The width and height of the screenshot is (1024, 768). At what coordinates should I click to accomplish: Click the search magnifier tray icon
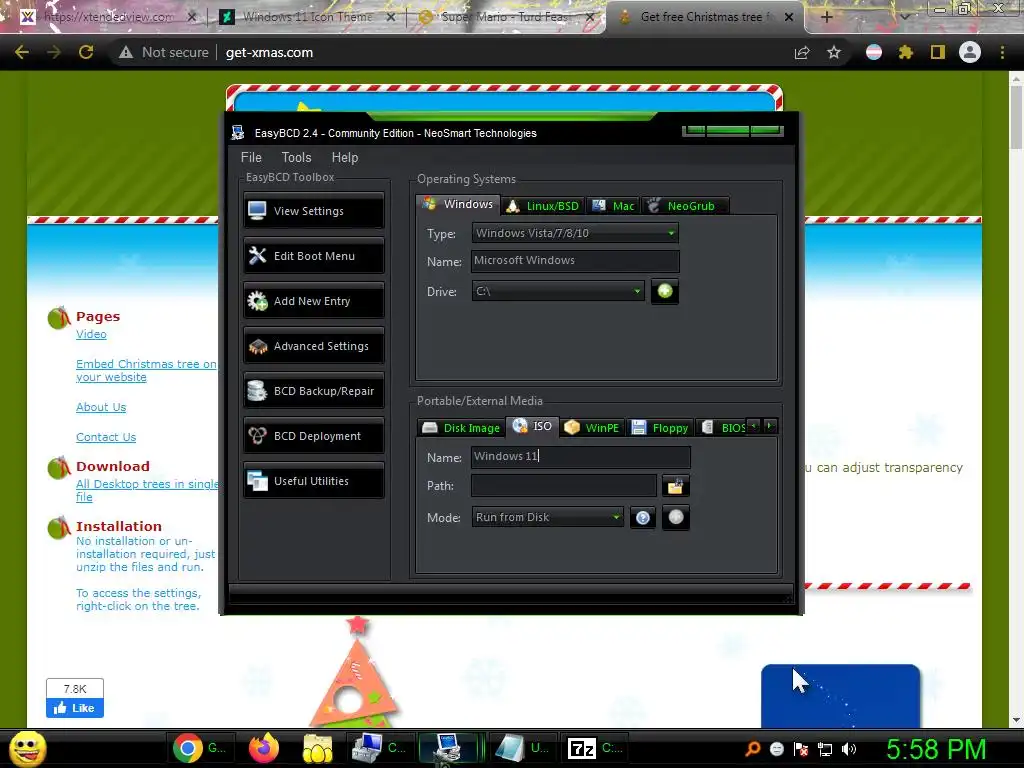click(753, 749)
